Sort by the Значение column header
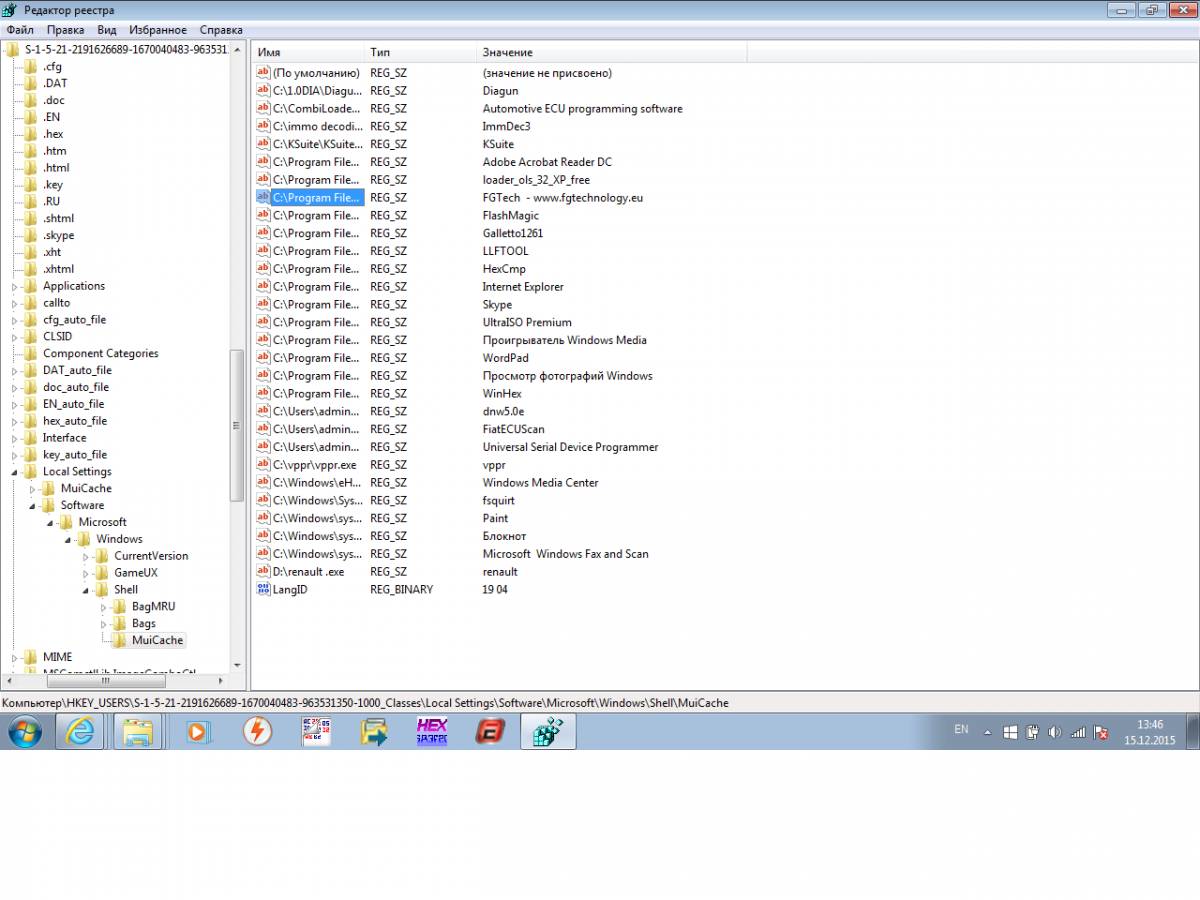 pyautogui.click(x=612, y=52)
